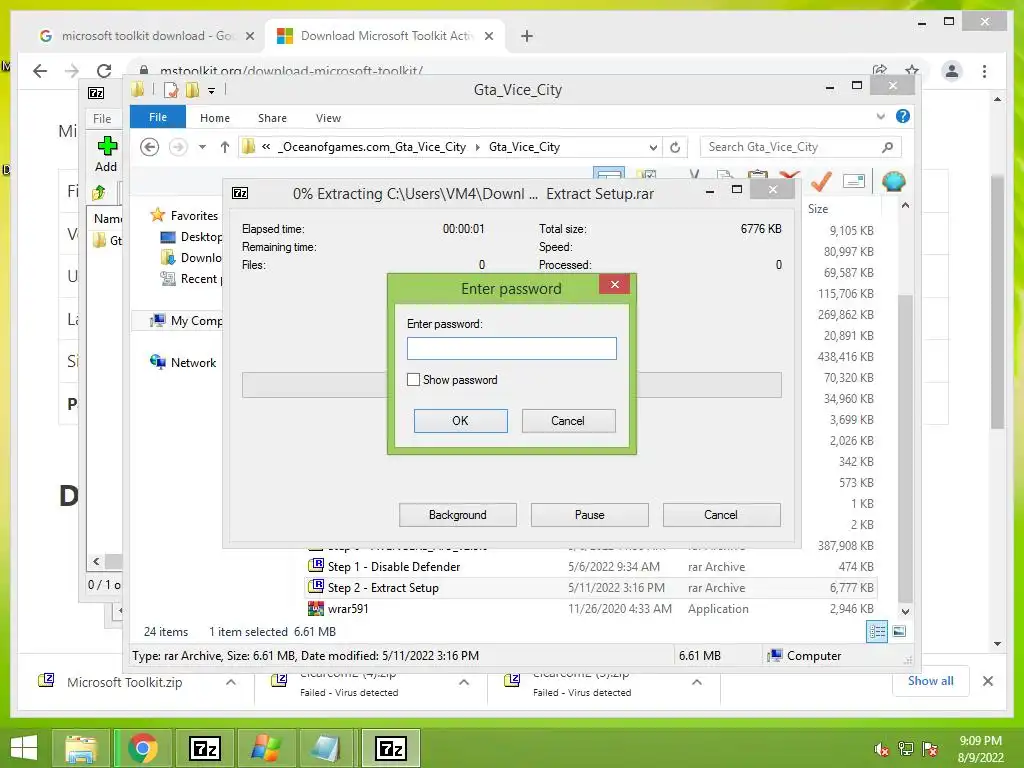This screenshot has width=1024, height=768.
Task: Go up one folder level in Explorer
Action: (x=225, y=147)
